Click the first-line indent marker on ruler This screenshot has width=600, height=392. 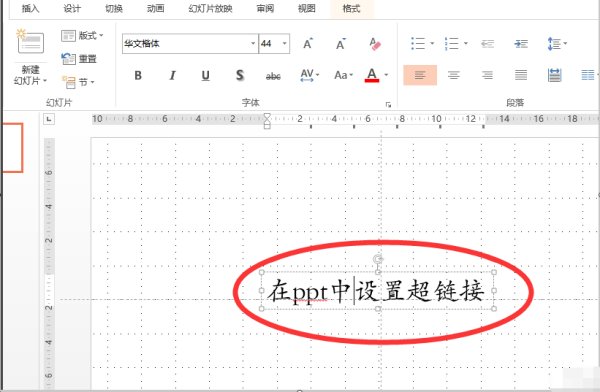pos(267,116)
